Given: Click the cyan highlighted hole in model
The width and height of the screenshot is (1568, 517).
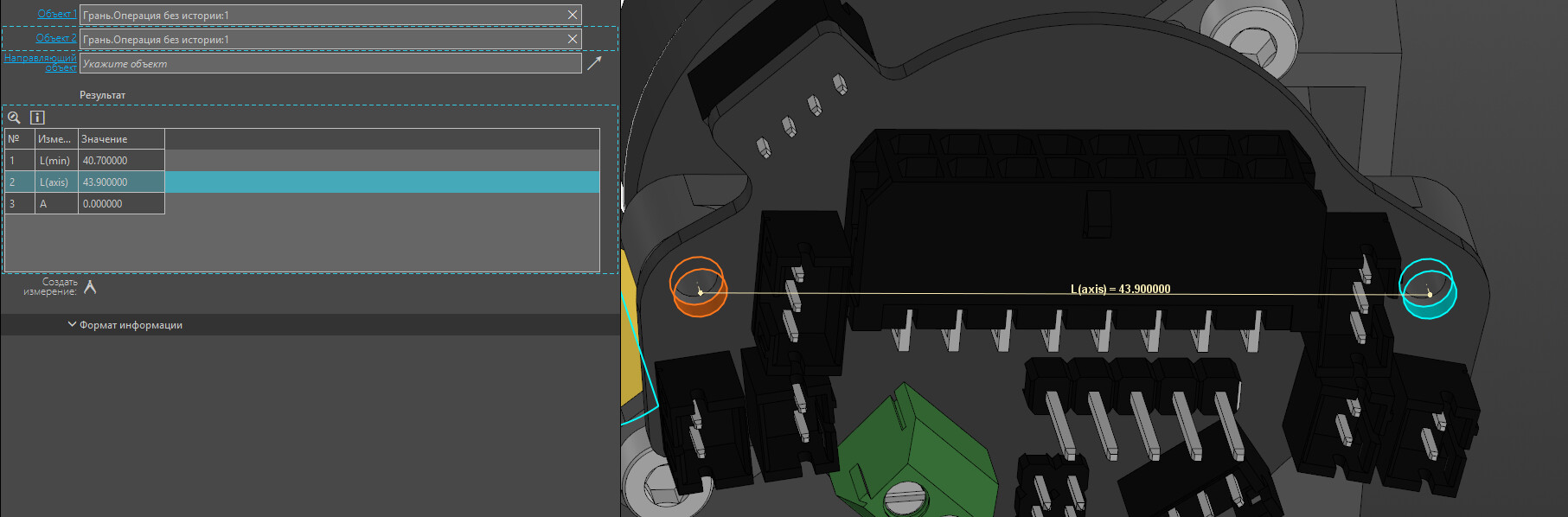Looking at the screenshot, I should tap(1427, 288).
